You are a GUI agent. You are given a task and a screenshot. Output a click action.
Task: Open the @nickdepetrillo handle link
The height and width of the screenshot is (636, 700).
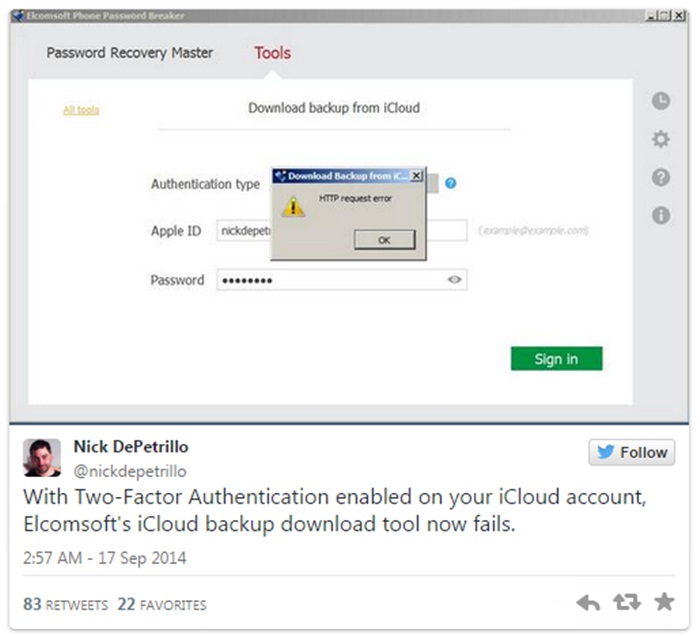(130, 471)
